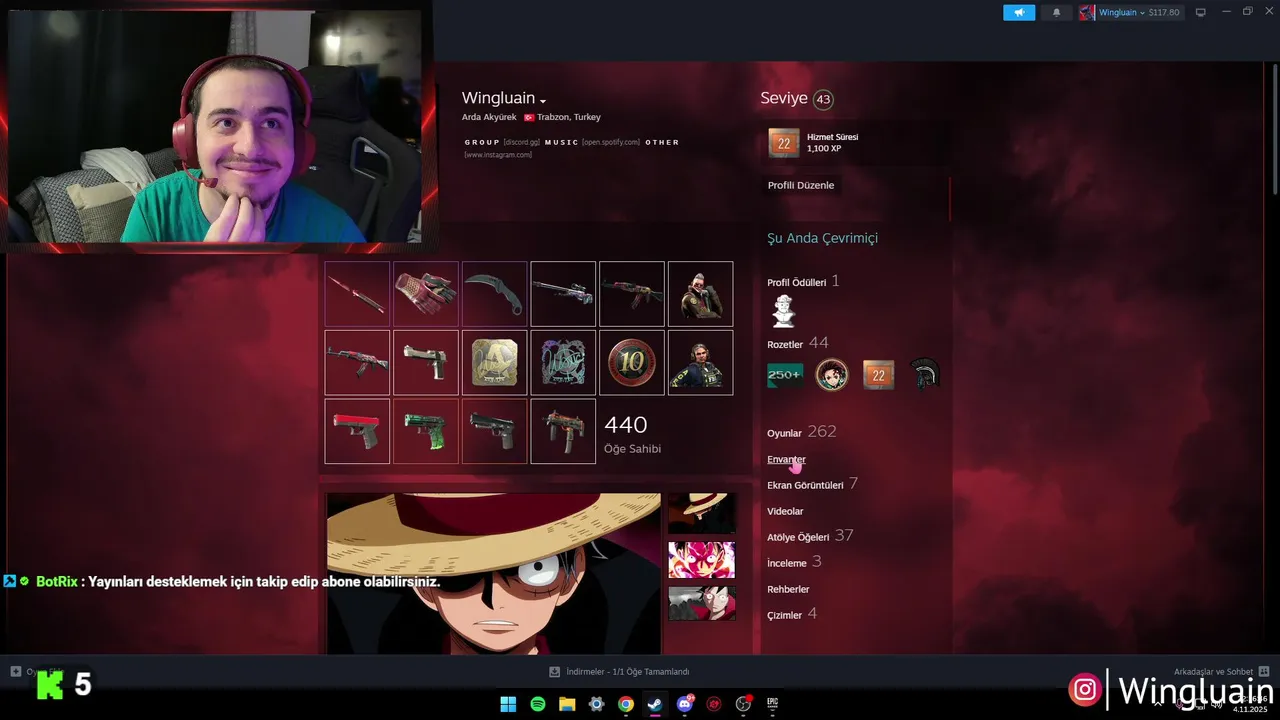Select the red gloves item
The height and width of the screenshot is (720, 1280).
(426, 294)
